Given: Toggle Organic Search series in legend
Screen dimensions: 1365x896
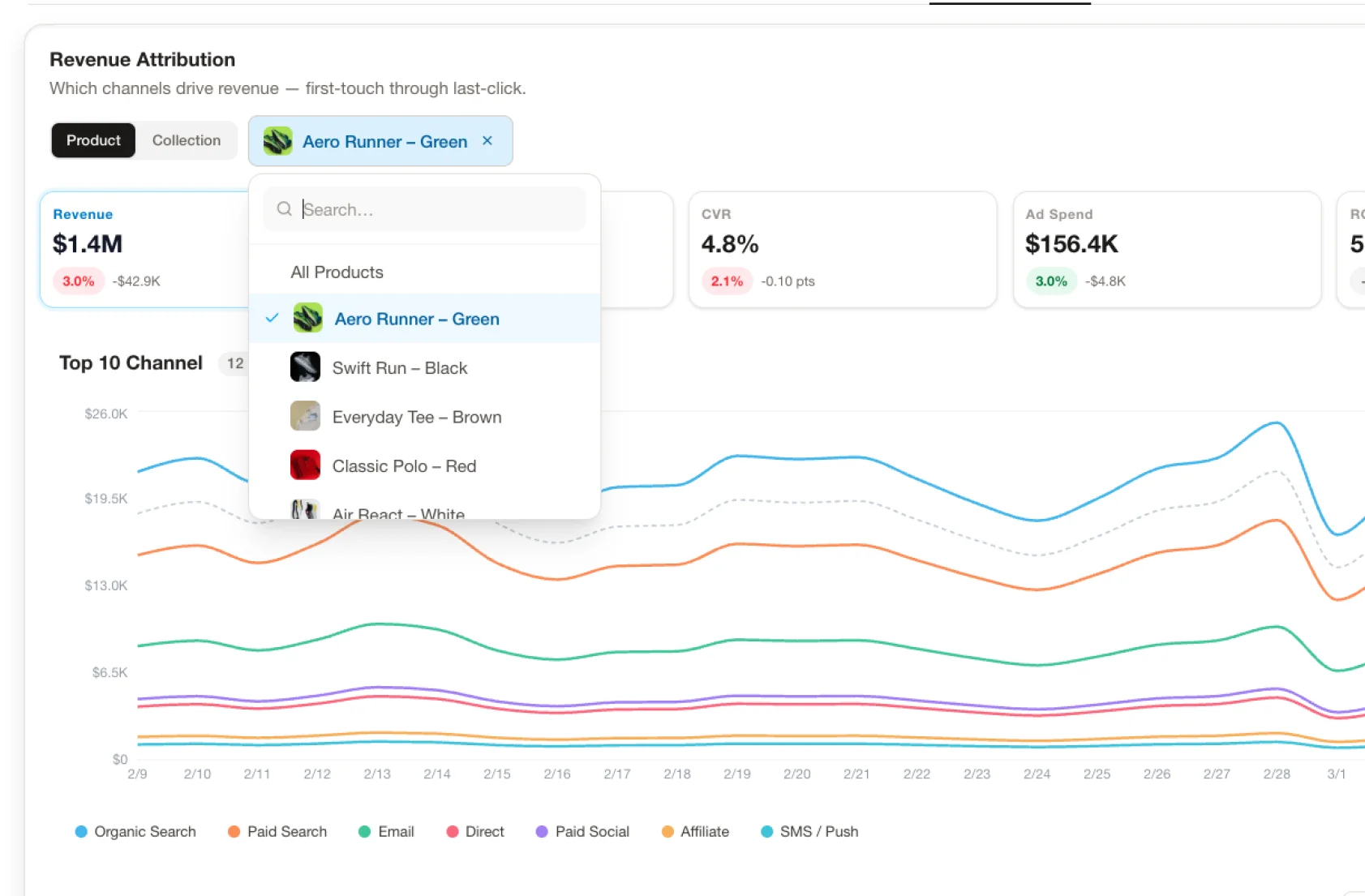Looking at the screenshot, I should point(135,831).
